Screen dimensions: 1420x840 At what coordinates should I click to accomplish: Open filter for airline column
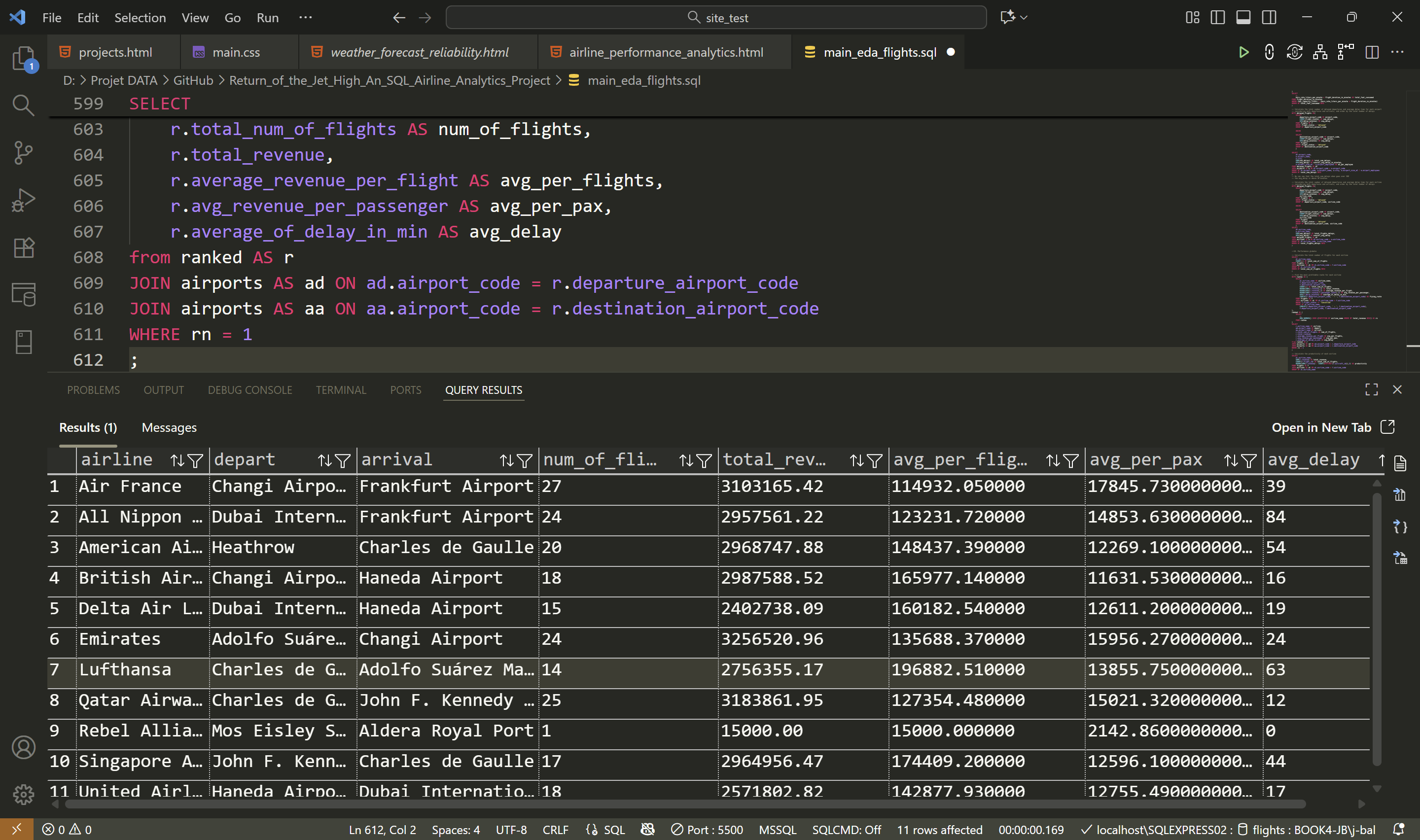click(x=195, y=461)
